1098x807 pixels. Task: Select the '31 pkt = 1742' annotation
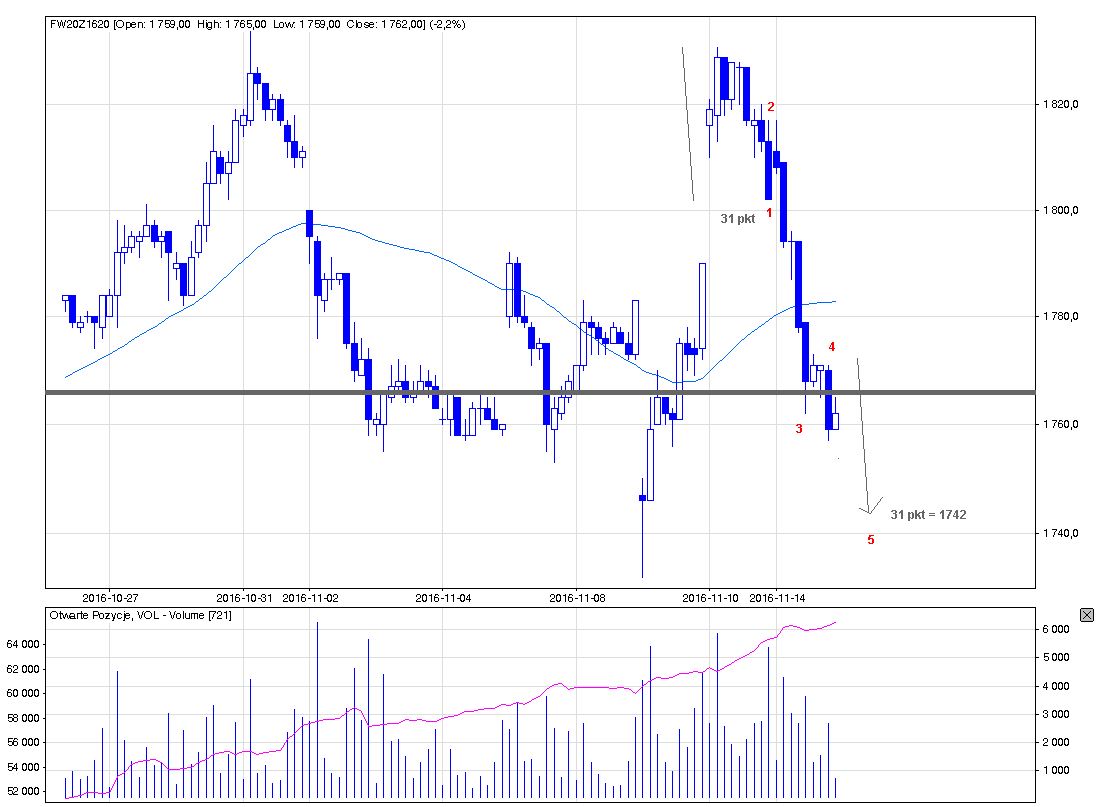point(928,514)
